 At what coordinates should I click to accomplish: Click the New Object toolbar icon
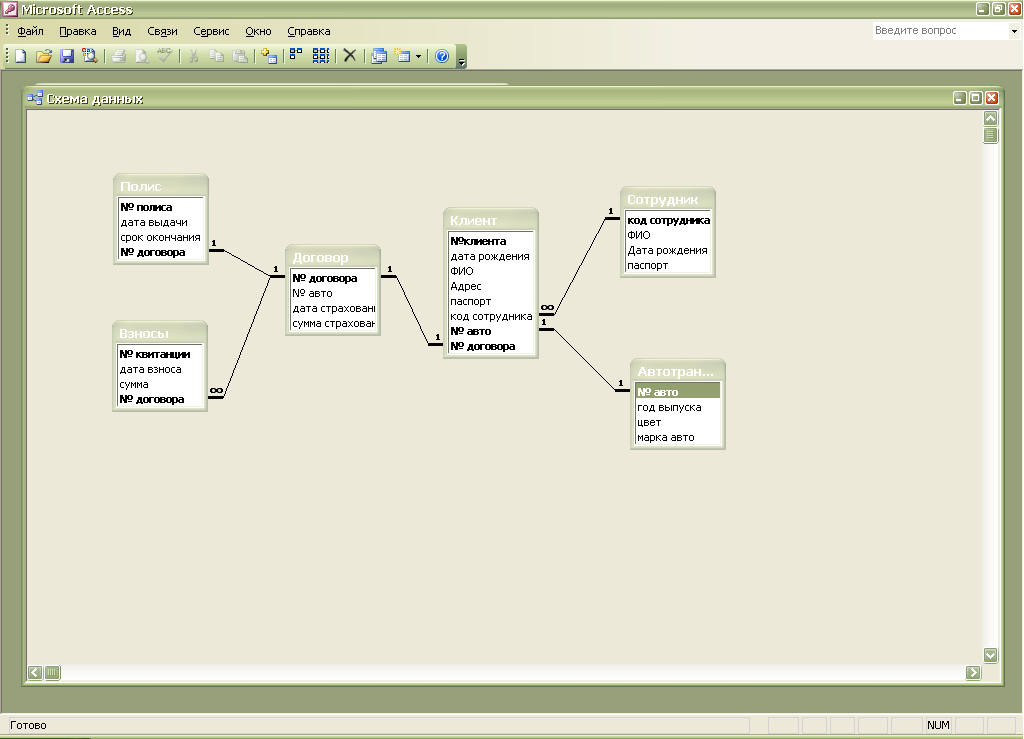(404, 56)
